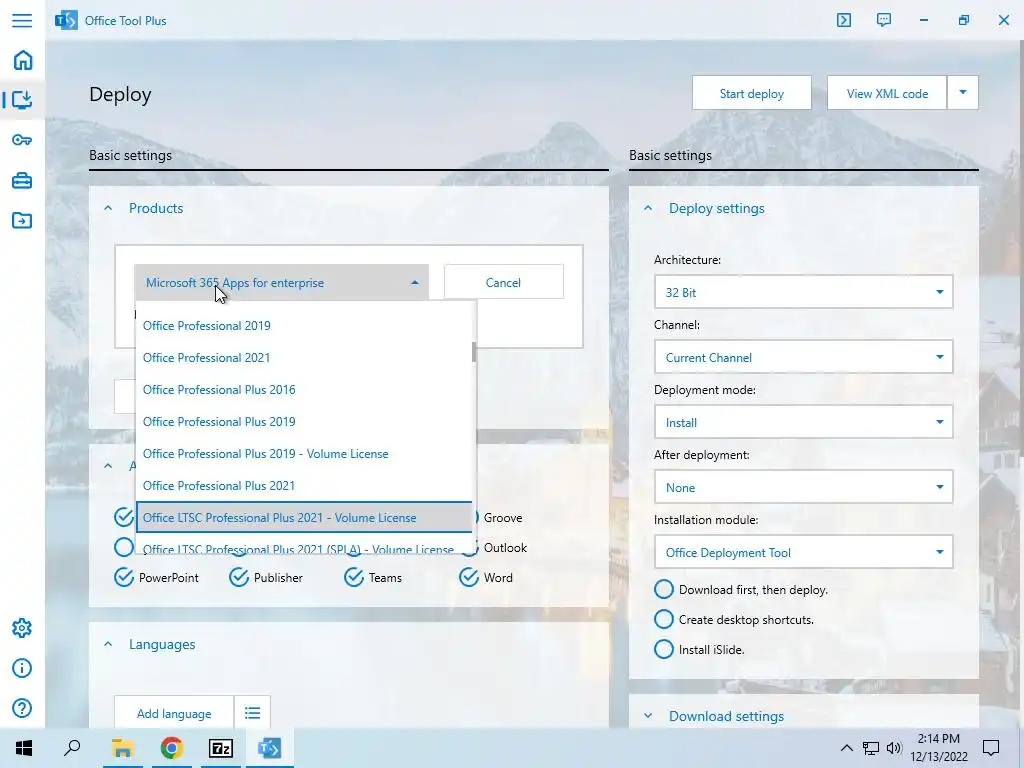1024x768 pixels.
Task: Open the feedback chat icon in title bar
Action: tap(884, 20)
